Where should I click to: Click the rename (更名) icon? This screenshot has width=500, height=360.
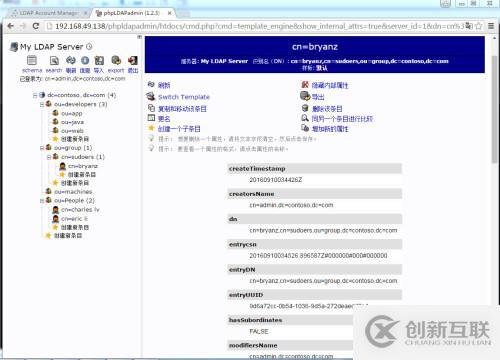click(x=151, y=118)
